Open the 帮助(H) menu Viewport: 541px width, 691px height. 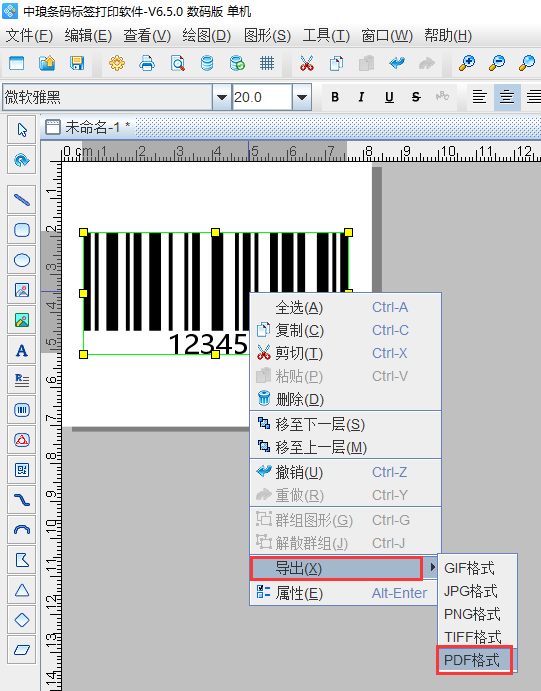(x=448, y=36)
